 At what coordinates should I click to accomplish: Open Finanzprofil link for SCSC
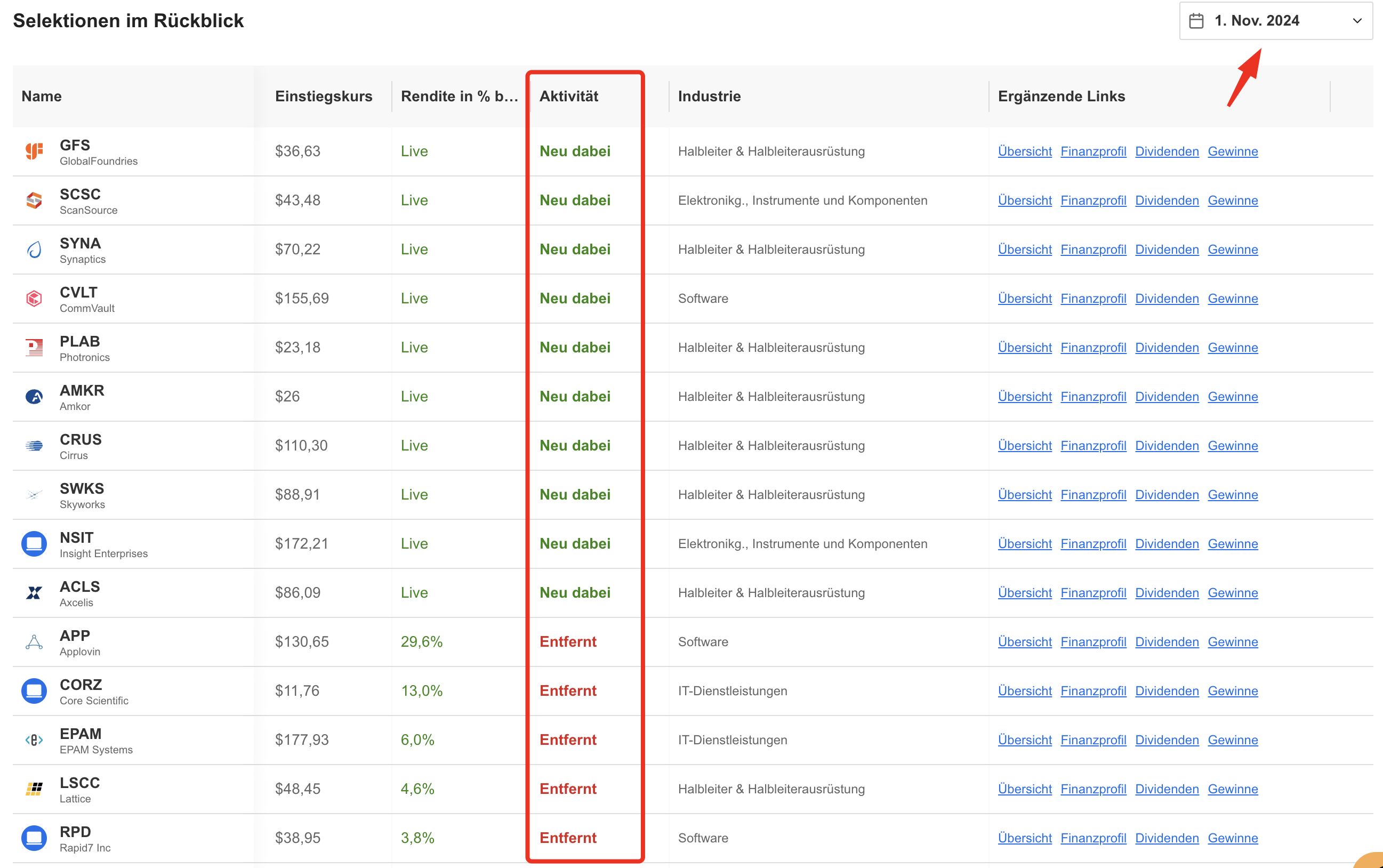click(1093, 200)
